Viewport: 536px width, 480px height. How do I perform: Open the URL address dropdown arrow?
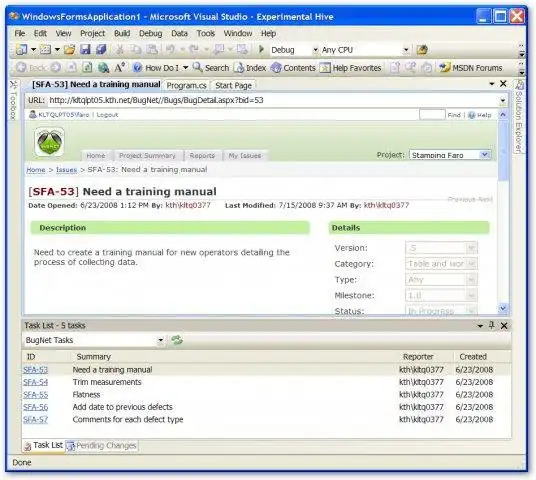503,101
